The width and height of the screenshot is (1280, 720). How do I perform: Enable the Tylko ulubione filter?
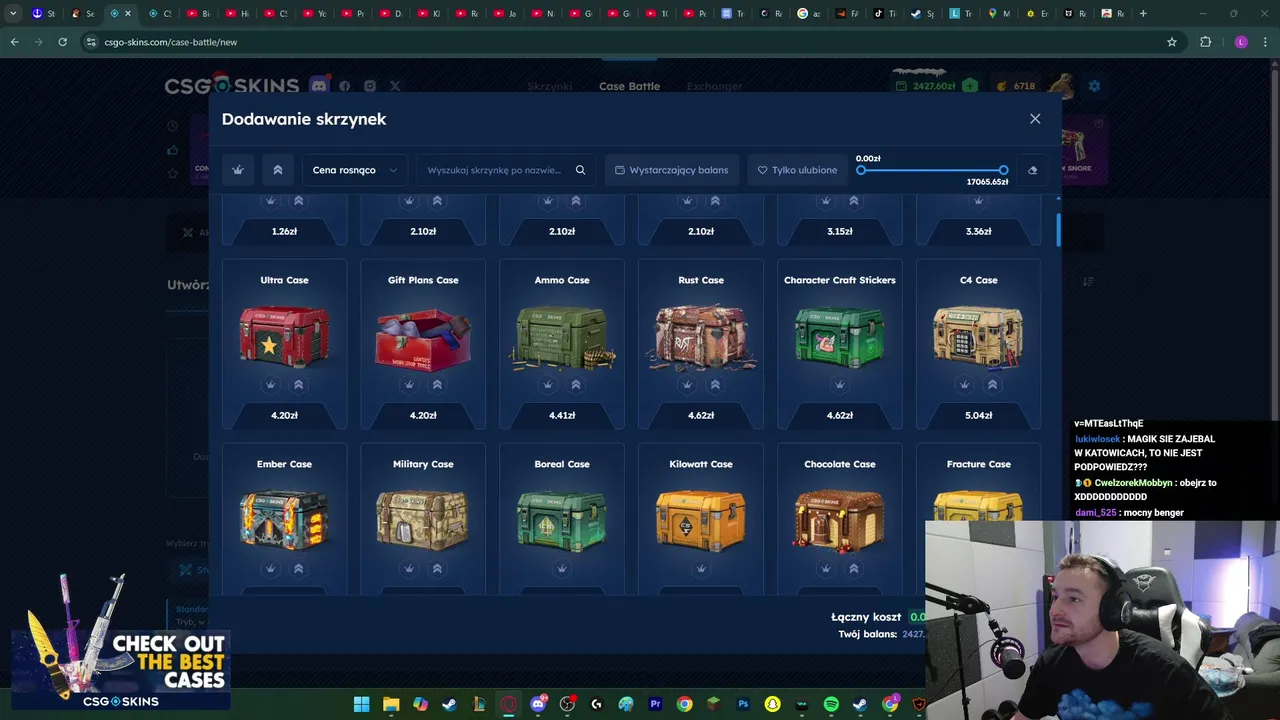tap(797, 170)
